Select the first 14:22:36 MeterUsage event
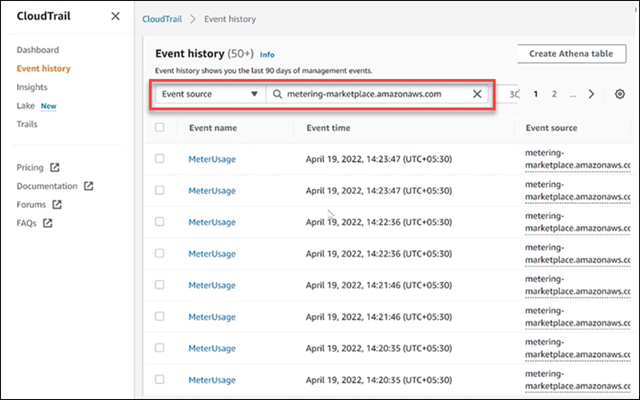The height and width of the screenshot is (400, 640). pyautogui.click(x=160, y=222)
